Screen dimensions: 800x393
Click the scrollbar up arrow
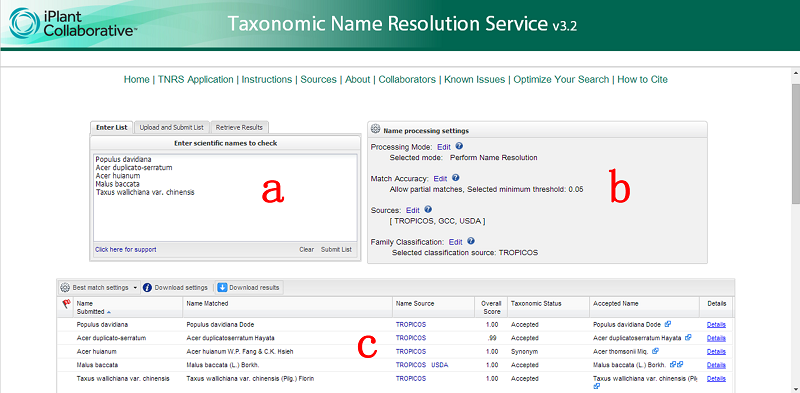pyautogui.click(x=795, y=72)
